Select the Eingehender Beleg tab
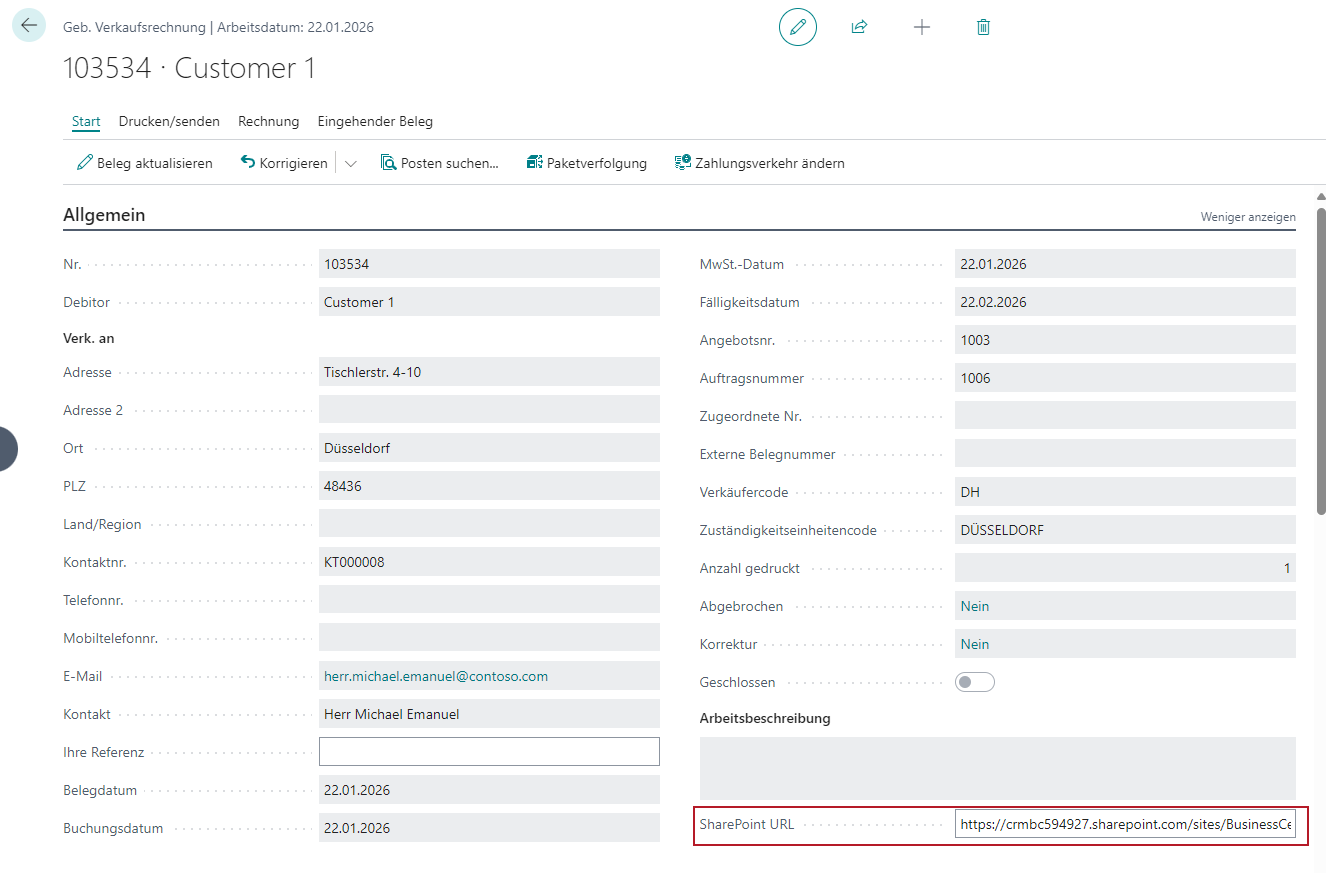This screenshot has height=873, width=1326. click(375, 121)
